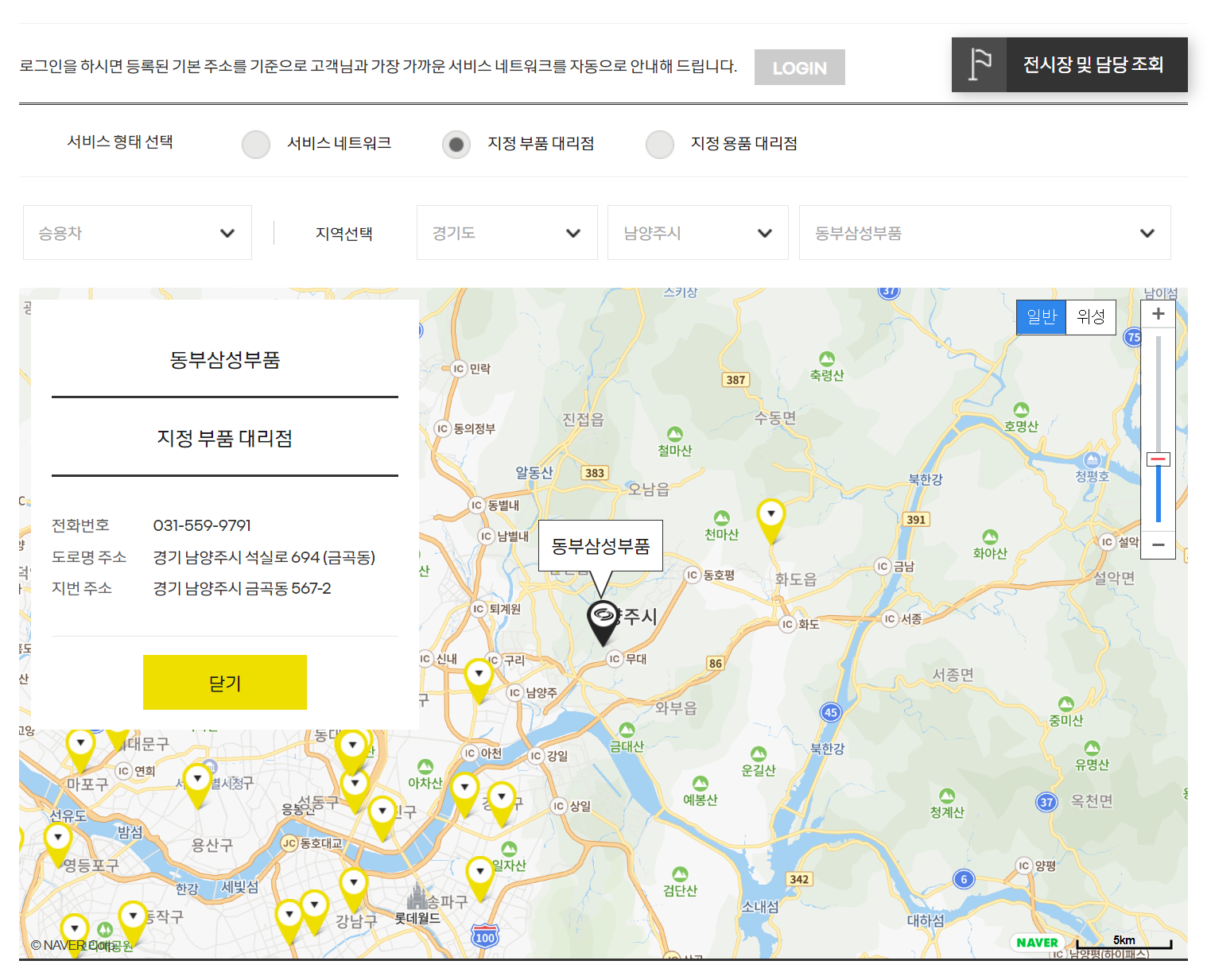Select the 일반 map view tab
This screenshot has height=980, width=1207.
[1041, 316]
